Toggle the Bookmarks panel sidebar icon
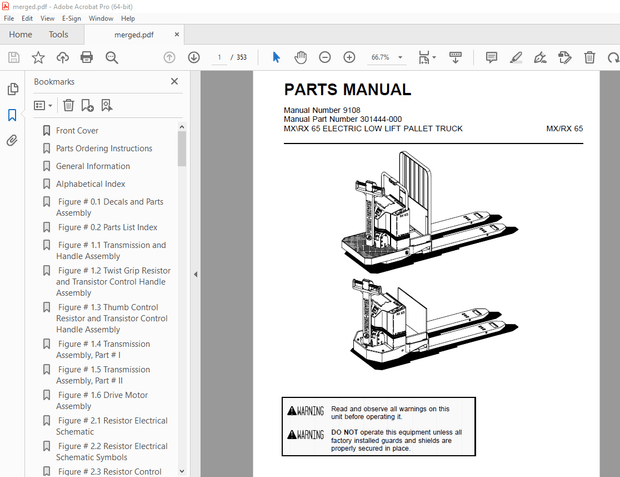This screenshot has width=620, height=477. pos(12,115)
